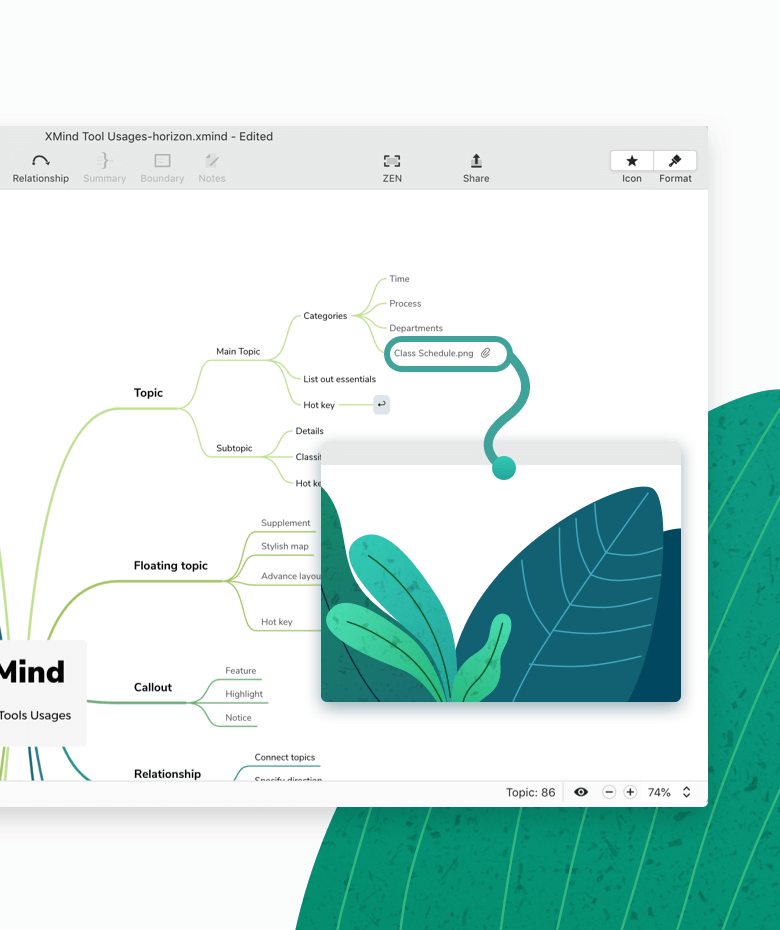Viewport: 780px width, 930px height.
Task: Select the Callout branch node
Action: click(153, 687)
